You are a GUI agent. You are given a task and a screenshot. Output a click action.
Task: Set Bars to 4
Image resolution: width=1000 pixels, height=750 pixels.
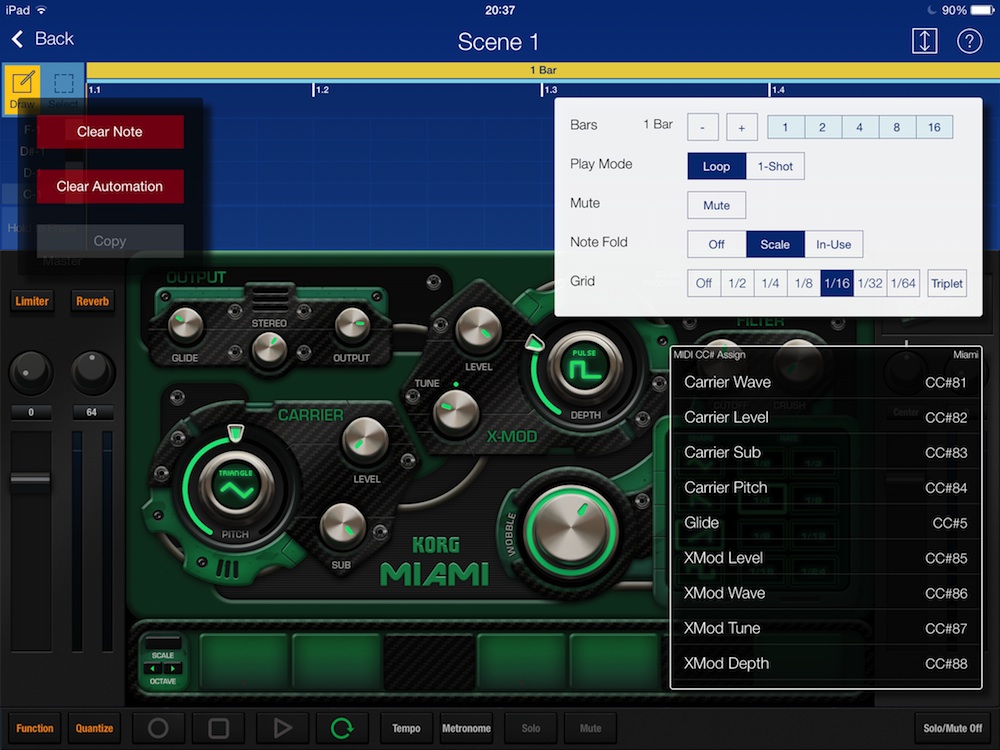point(860,127)
